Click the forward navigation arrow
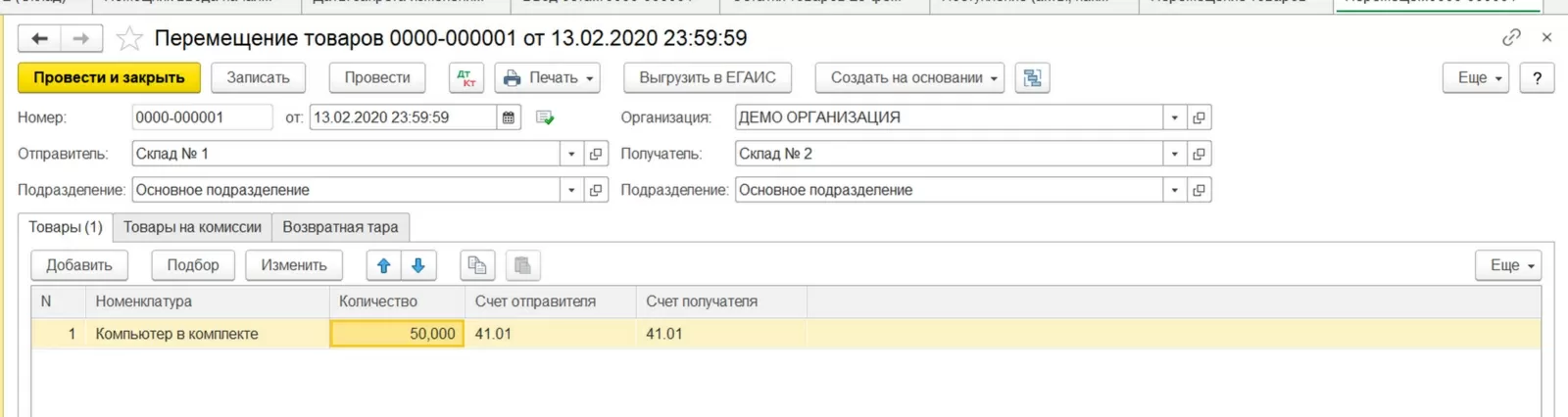 pos(81,38)
